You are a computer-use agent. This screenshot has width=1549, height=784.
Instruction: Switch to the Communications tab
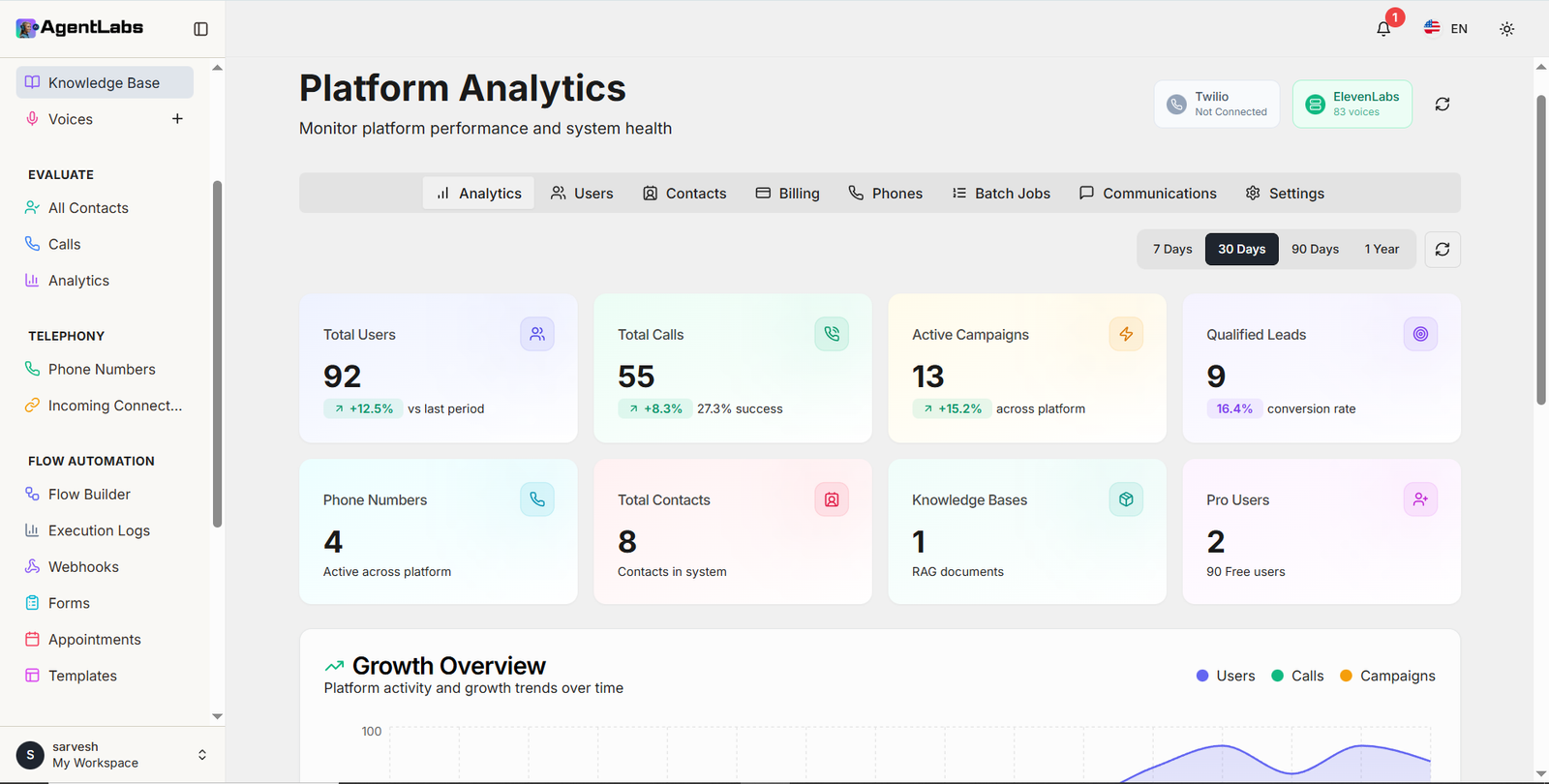click(x=1147, y=193)
